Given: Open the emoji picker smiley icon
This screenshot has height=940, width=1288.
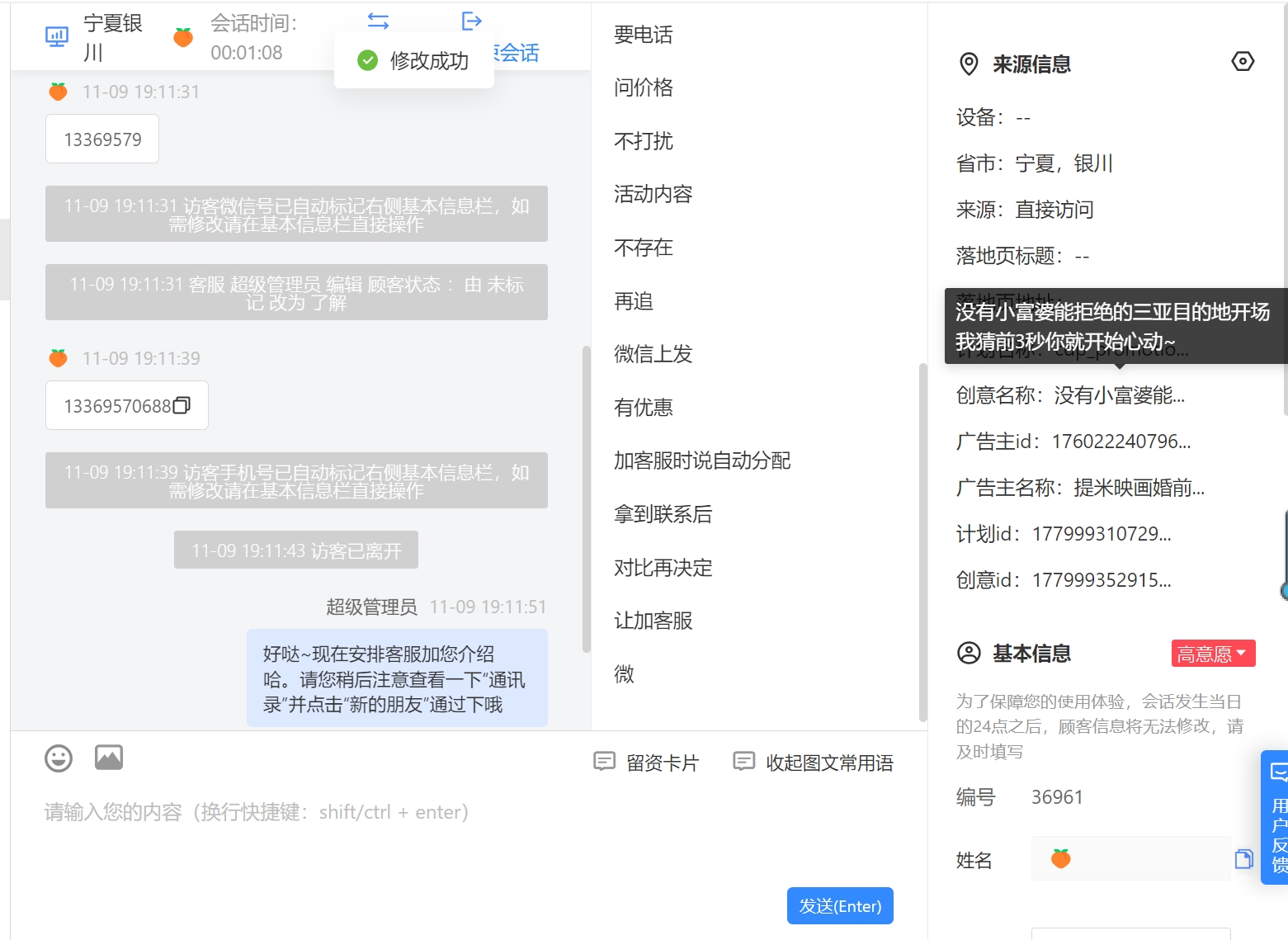Looking at the screenshot, I should tap(59, 758).
